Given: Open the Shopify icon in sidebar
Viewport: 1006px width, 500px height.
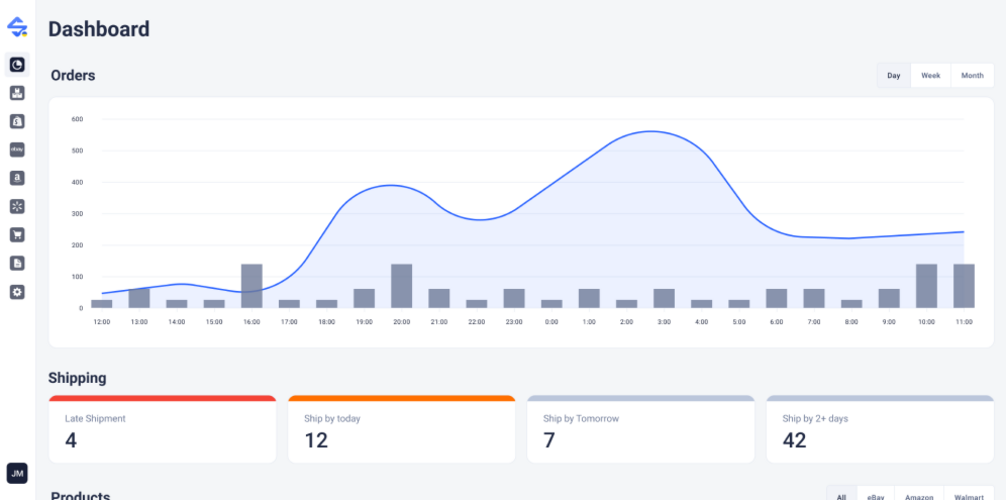Looking at the screenshot, I should [17, 121].
